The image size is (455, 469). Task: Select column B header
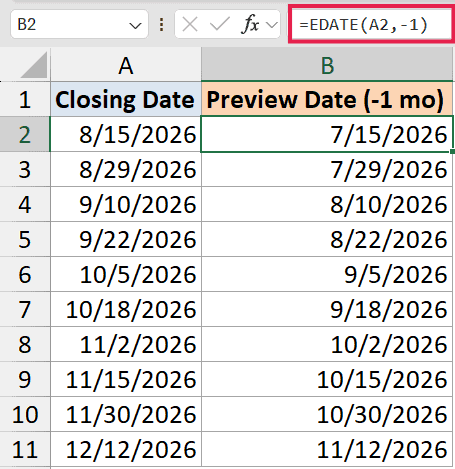[x=327, y=65]
